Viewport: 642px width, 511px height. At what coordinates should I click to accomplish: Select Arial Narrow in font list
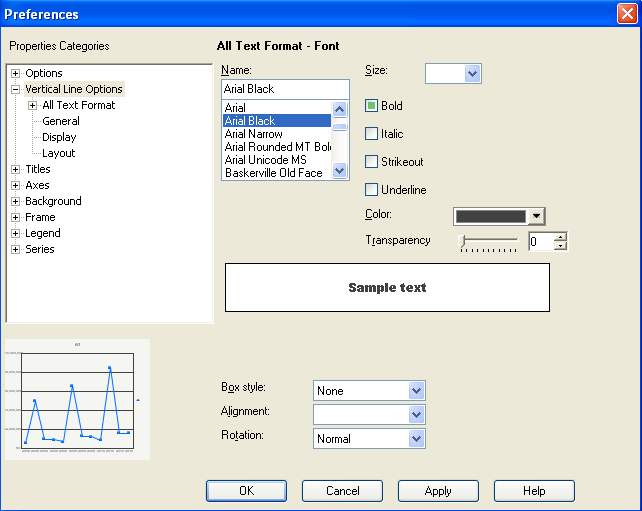click(x=254, y=134)
